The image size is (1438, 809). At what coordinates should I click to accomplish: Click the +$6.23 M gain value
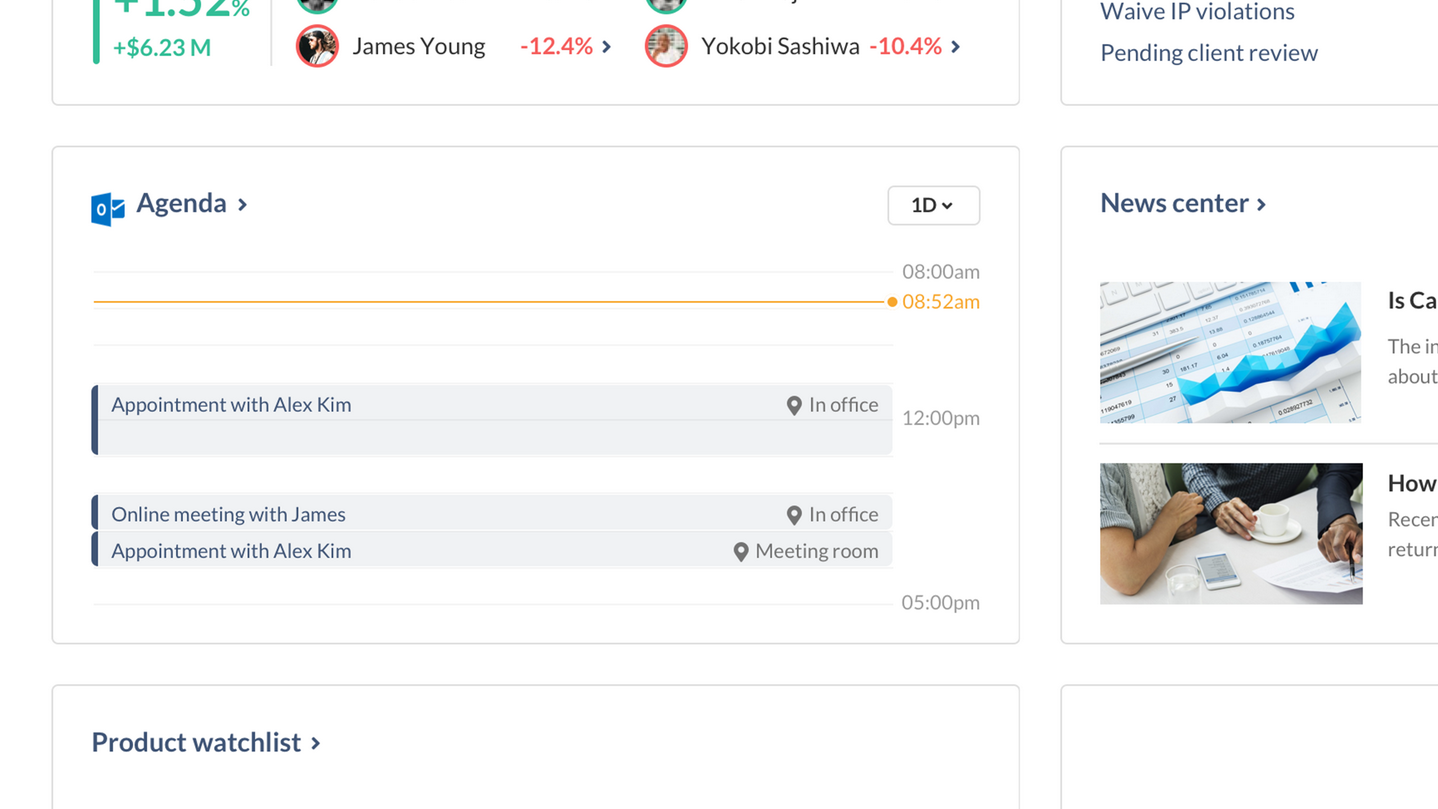coord(161,48)
